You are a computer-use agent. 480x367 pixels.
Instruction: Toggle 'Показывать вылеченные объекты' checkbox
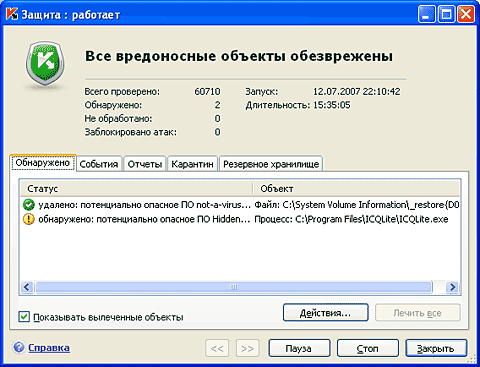pyautogui.click(x=24, y=317)
